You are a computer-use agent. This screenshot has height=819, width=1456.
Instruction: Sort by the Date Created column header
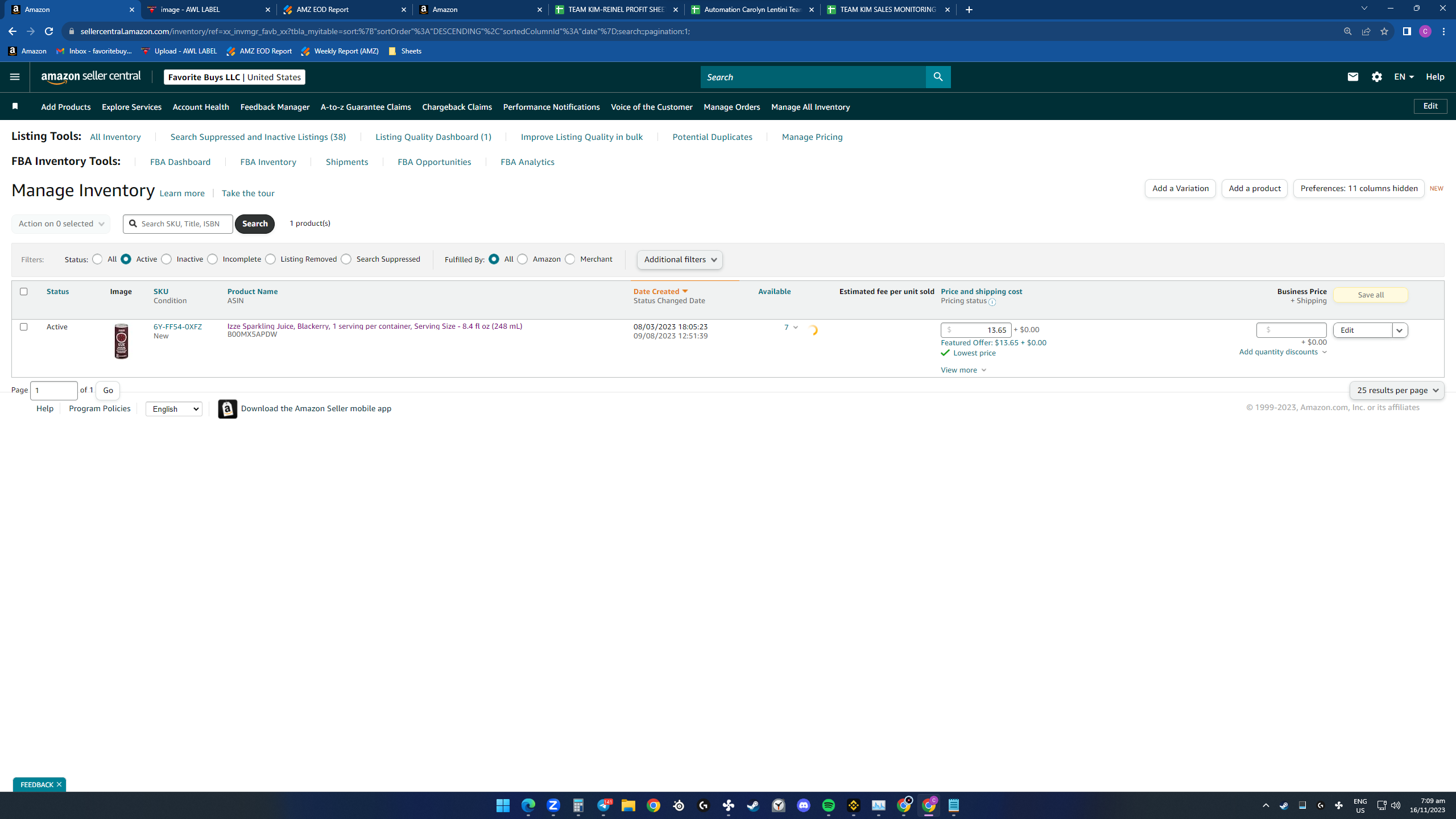click(661, 291)
